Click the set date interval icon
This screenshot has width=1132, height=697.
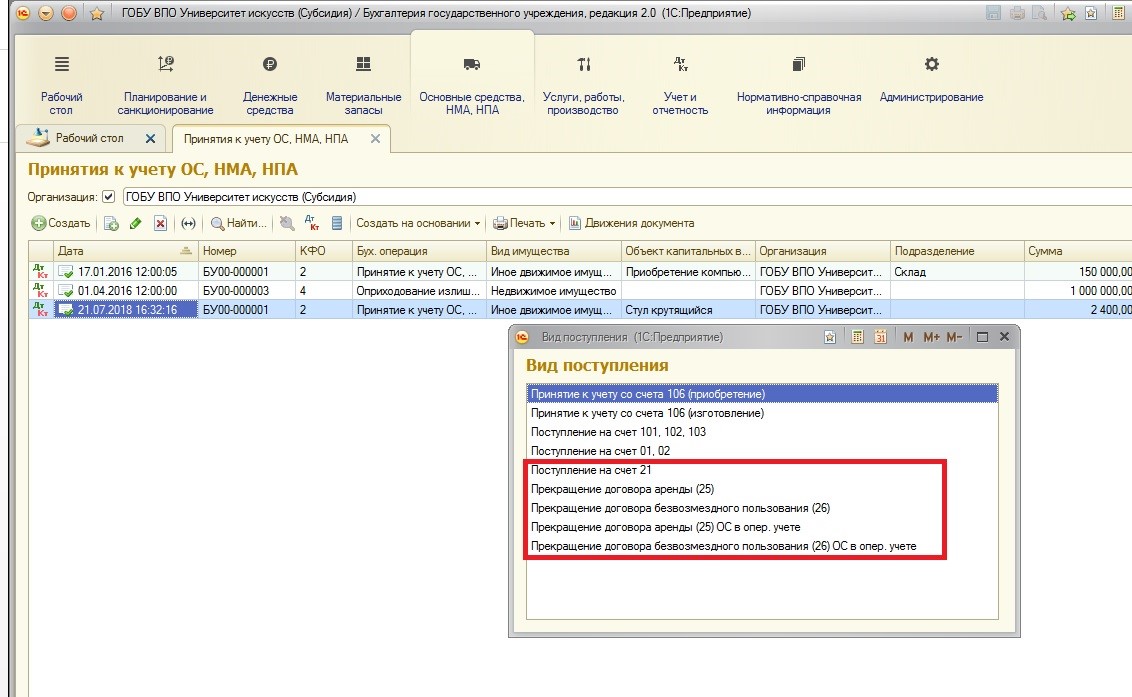point(187,223)
